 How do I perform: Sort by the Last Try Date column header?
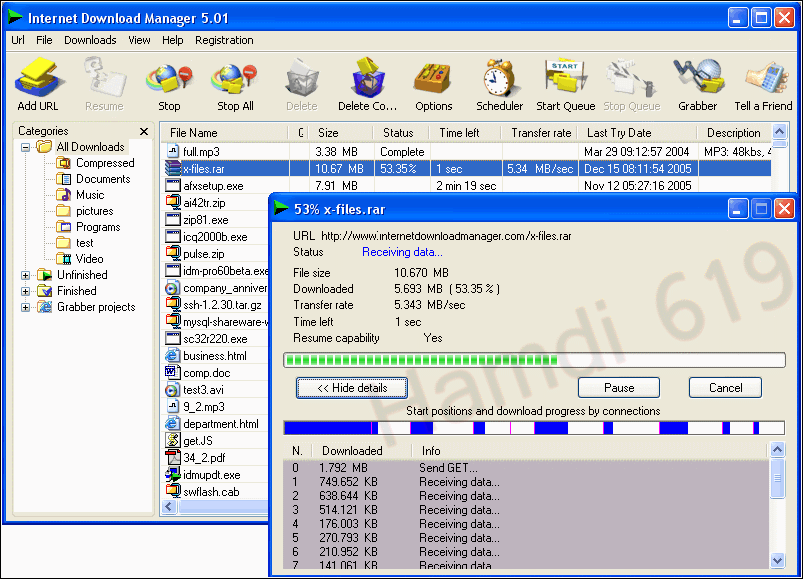[638, 133]
